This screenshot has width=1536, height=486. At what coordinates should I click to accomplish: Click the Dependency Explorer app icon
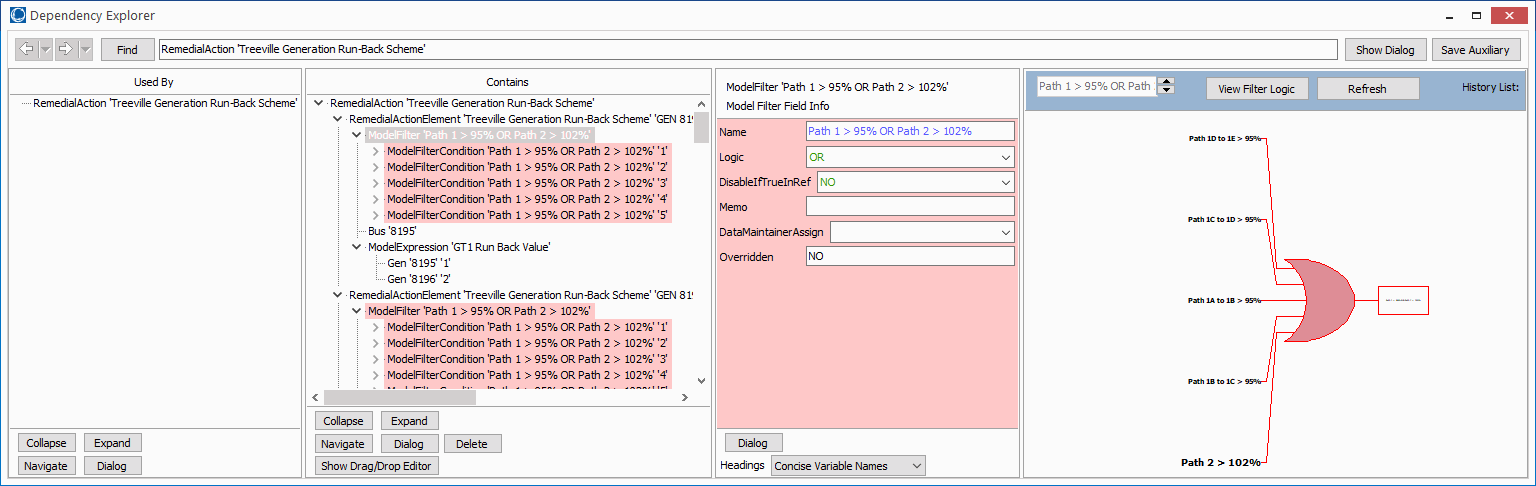tap(17, 16)
